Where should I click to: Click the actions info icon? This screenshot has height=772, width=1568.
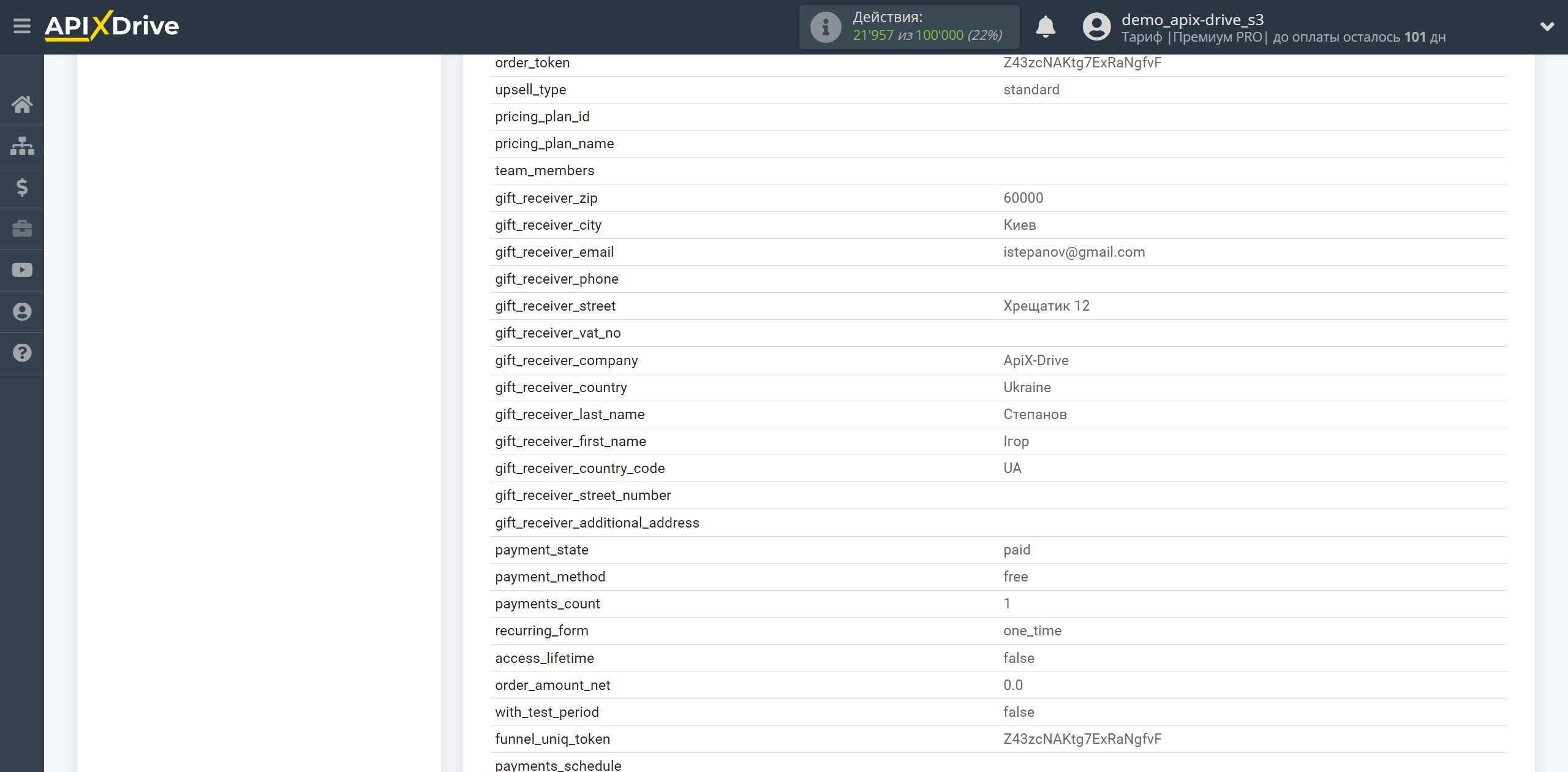point(826,27)
